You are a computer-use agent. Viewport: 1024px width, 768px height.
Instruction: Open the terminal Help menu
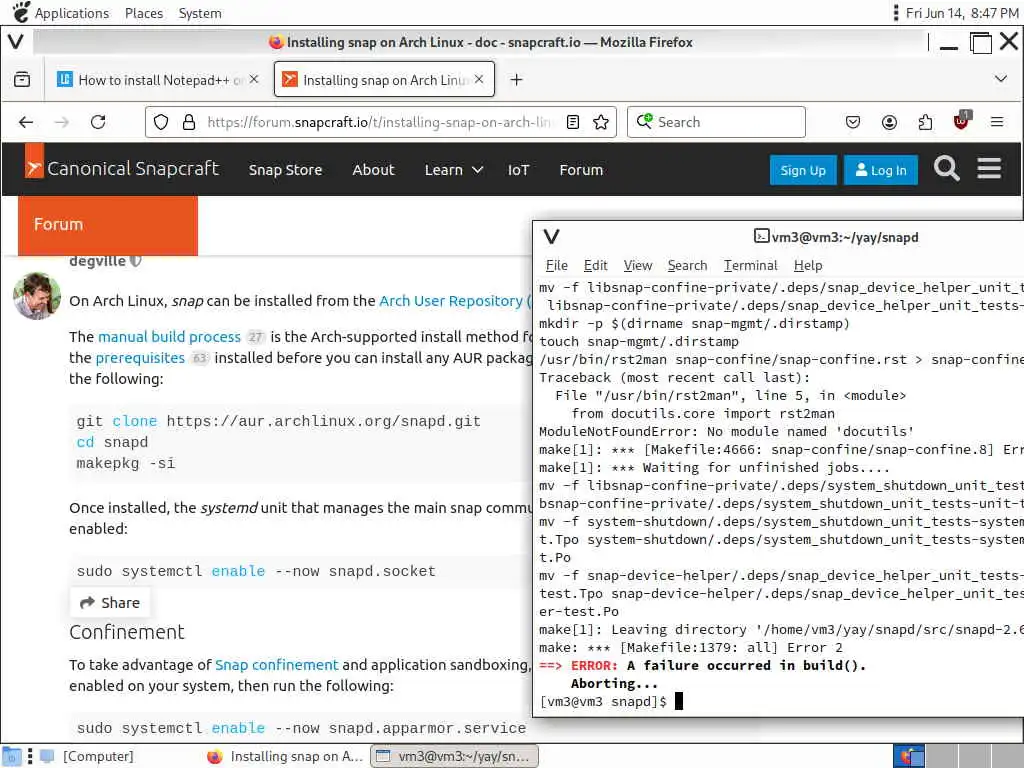click(x=808, y=265)
